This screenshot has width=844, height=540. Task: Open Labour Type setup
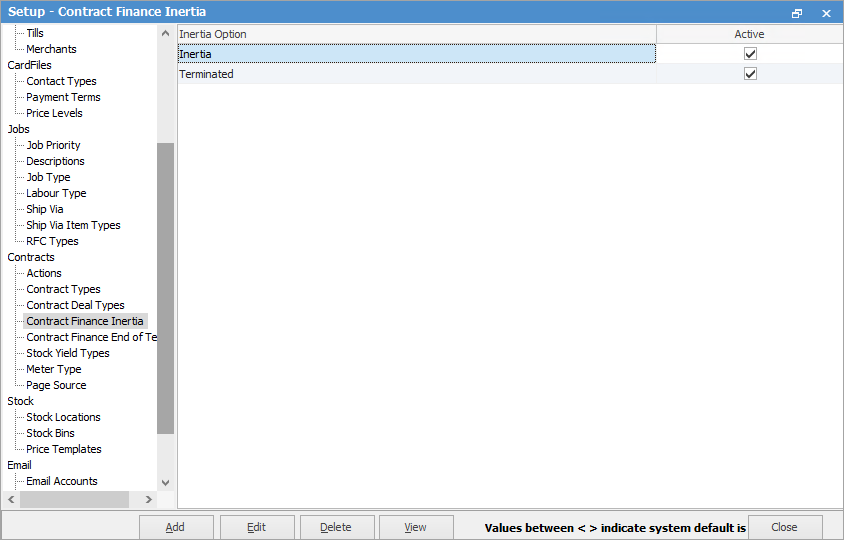(56, 193)
